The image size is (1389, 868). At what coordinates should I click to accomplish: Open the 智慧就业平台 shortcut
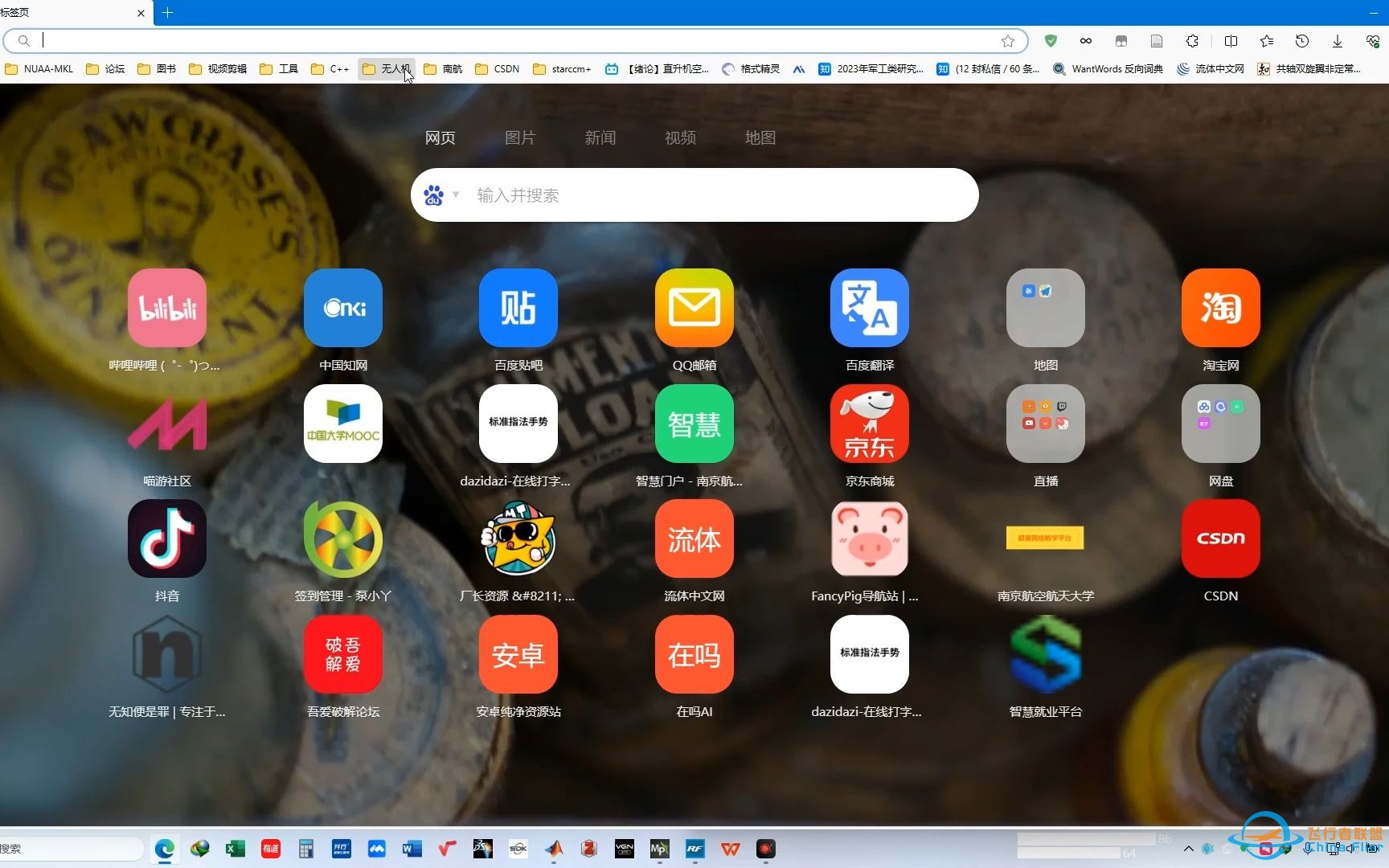point(1046,654)
